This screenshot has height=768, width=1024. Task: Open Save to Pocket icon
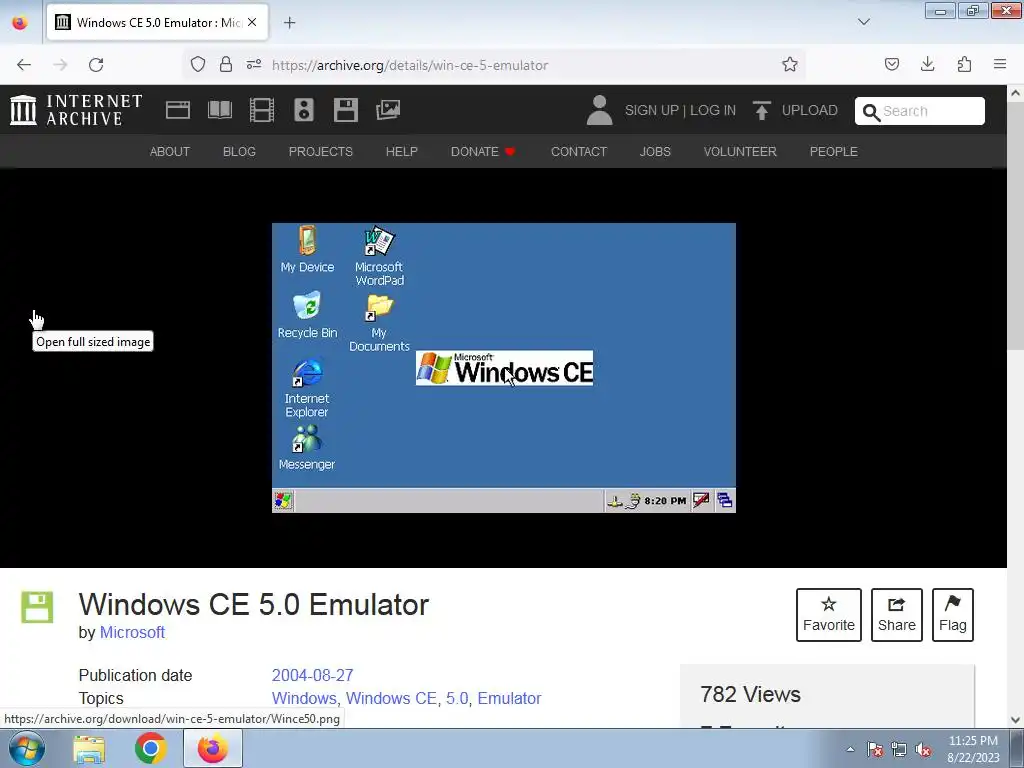click(x=891, y=65)
